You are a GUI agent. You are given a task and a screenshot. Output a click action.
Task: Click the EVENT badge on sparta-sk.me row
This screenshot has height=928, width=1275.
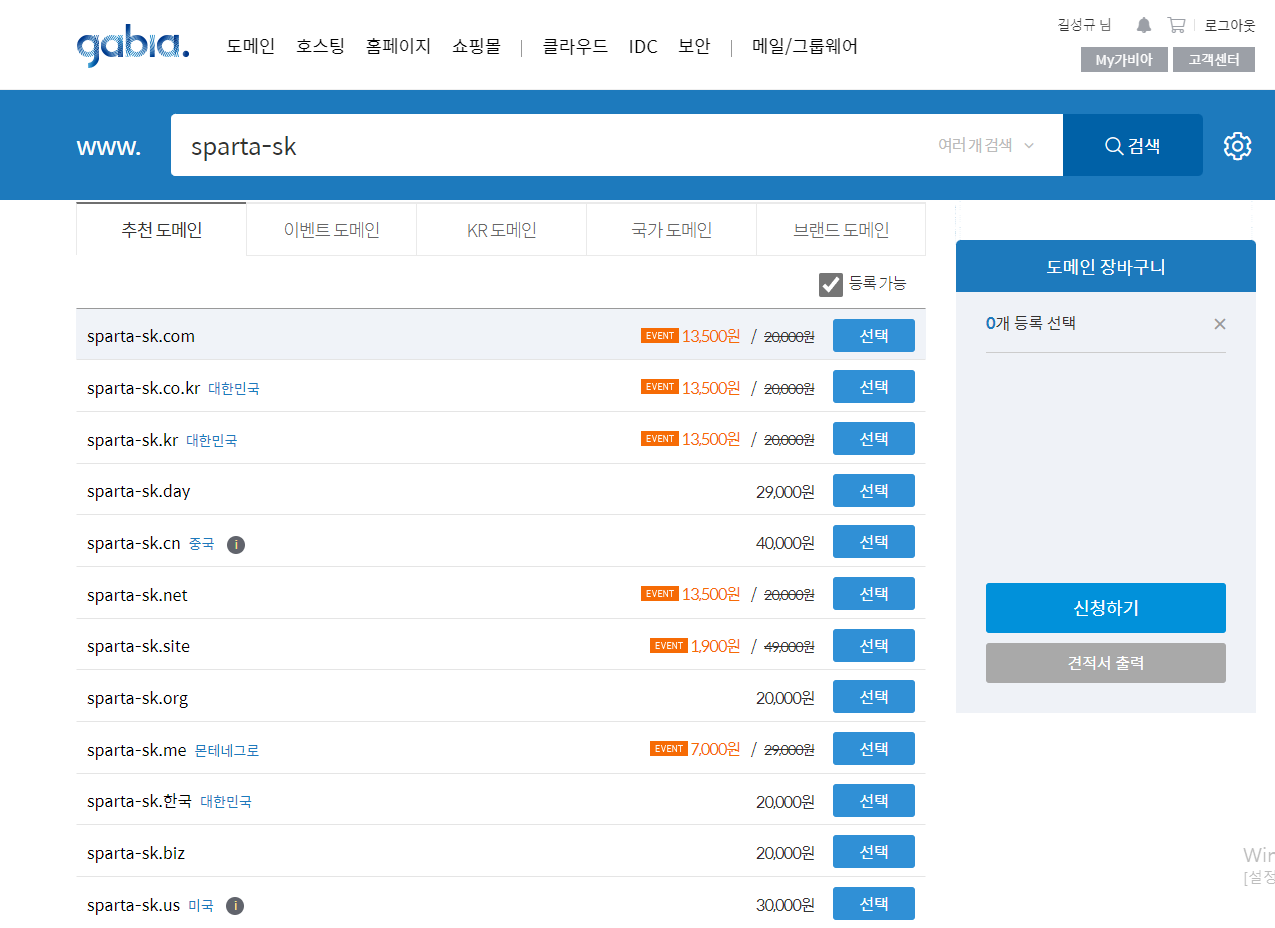[x=669, y=749]
